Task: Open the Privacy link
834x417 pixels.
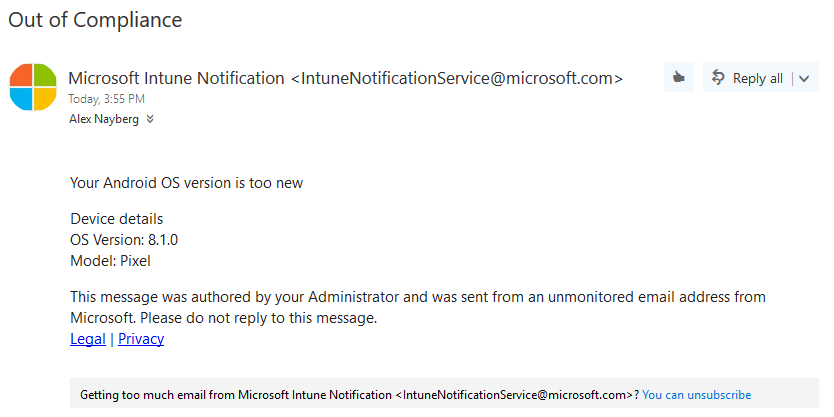Action: pos(141,339)
